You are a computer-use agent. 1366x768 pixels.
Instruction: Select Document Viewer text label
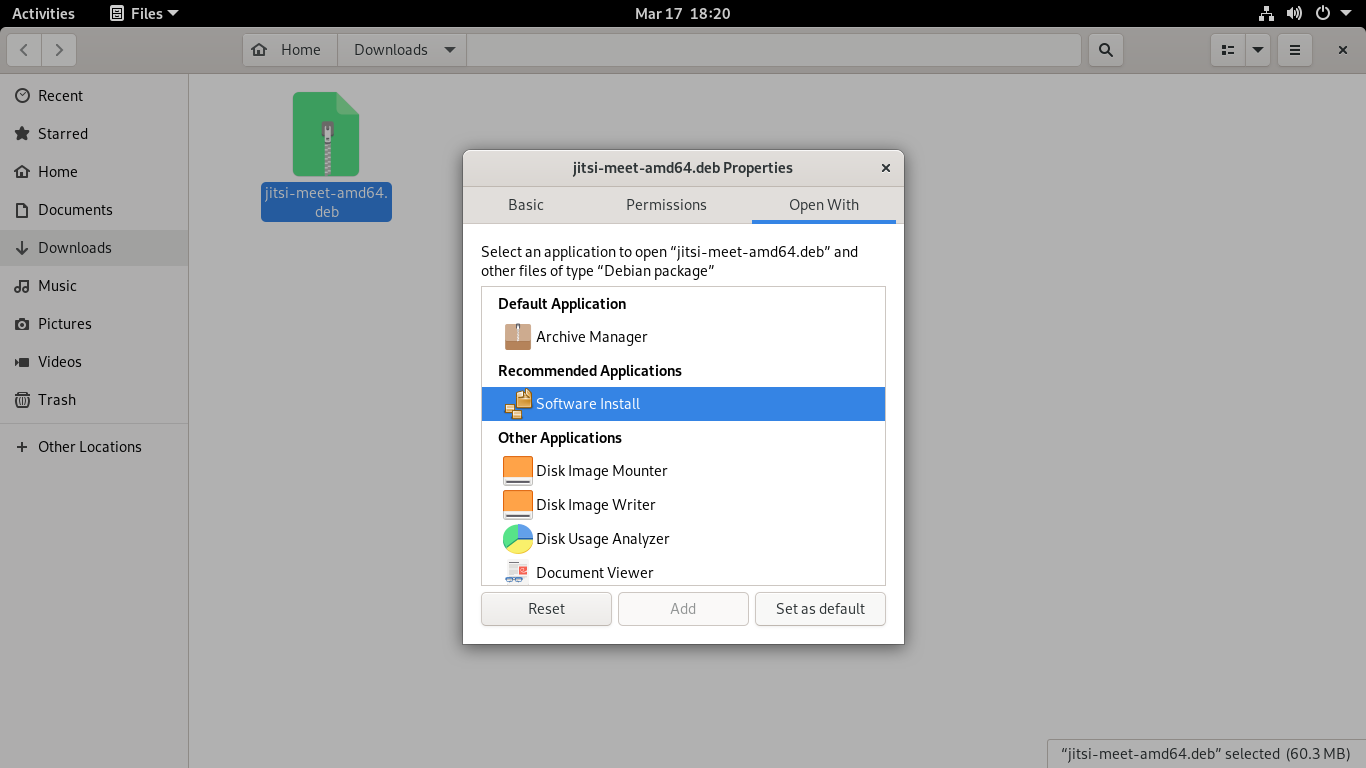(x=595, y=573)
